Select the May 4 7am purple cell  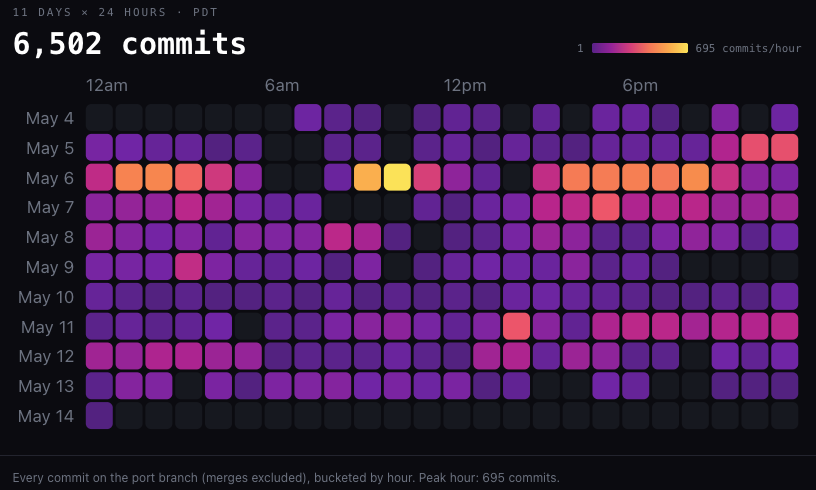pyautogui.click(x=308, y=118)
